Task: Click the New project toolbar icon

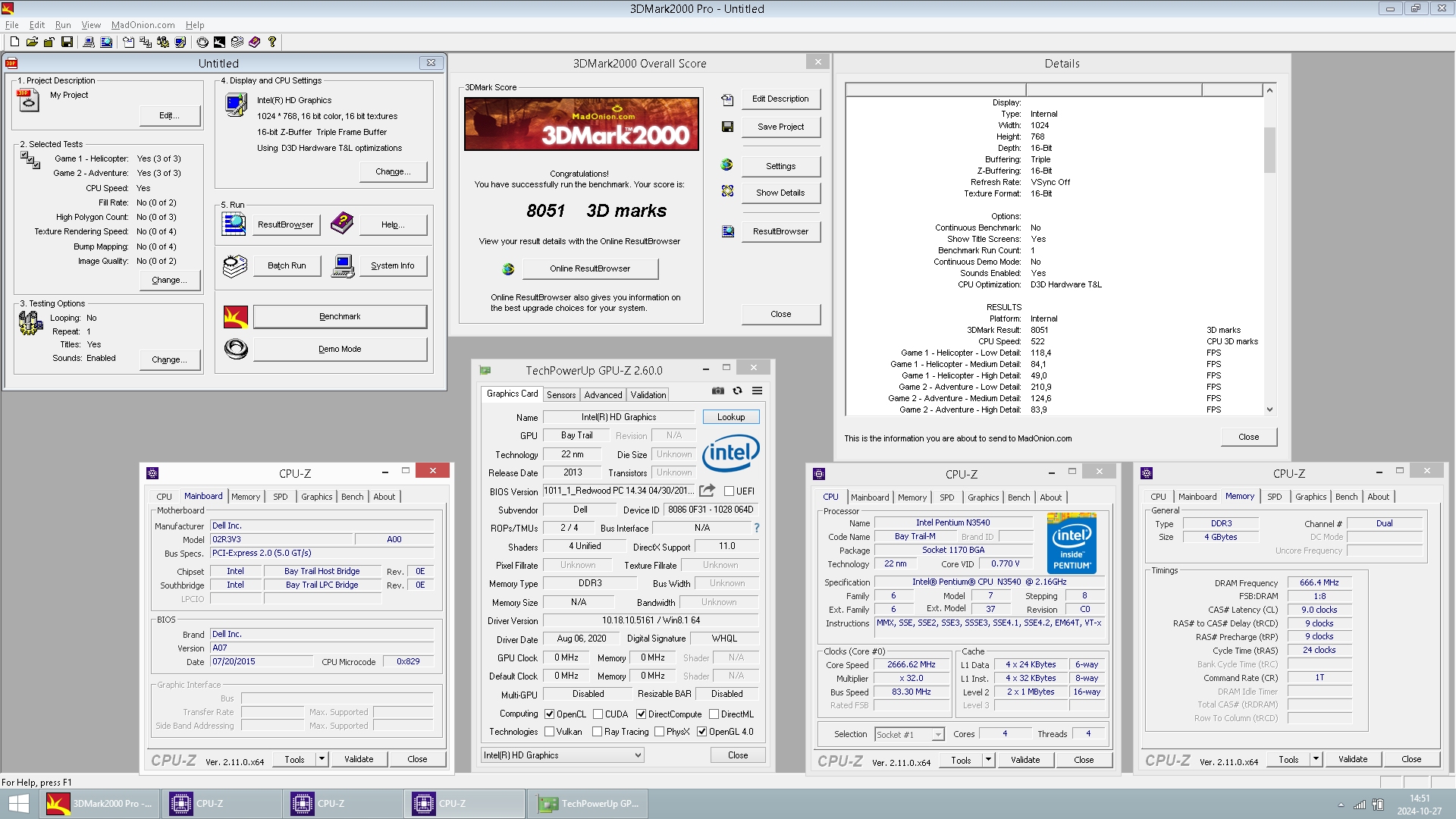Action: click(14, 42)
